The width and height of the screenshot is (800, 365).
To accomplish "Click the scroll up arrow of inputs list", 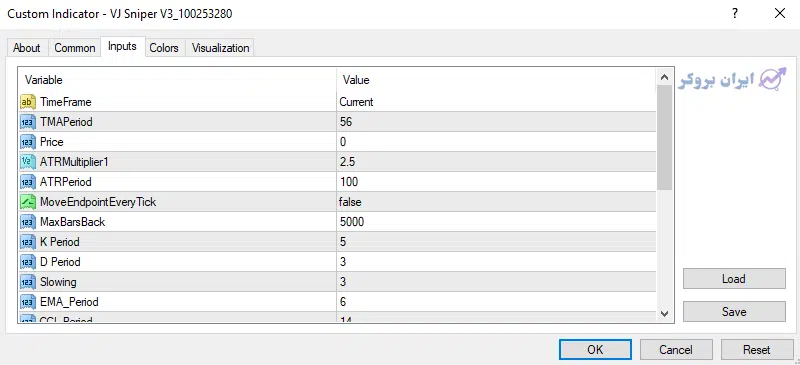I will (x=664, y=78).
